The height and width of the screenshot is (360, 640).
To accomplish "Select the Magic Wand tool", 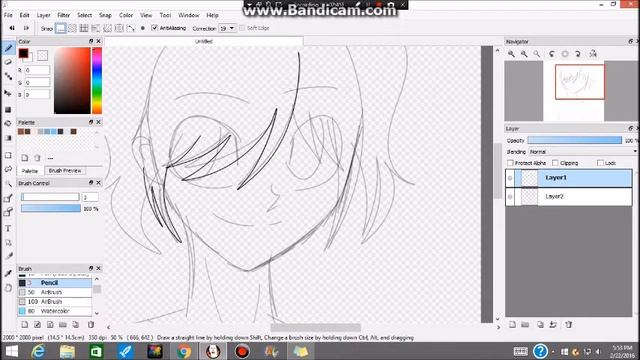I will point(8,184).
